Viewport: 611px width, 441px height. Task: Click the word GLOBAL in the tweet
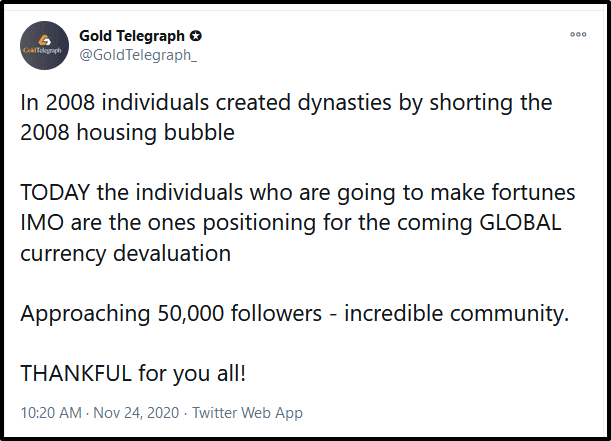point(520,223)
